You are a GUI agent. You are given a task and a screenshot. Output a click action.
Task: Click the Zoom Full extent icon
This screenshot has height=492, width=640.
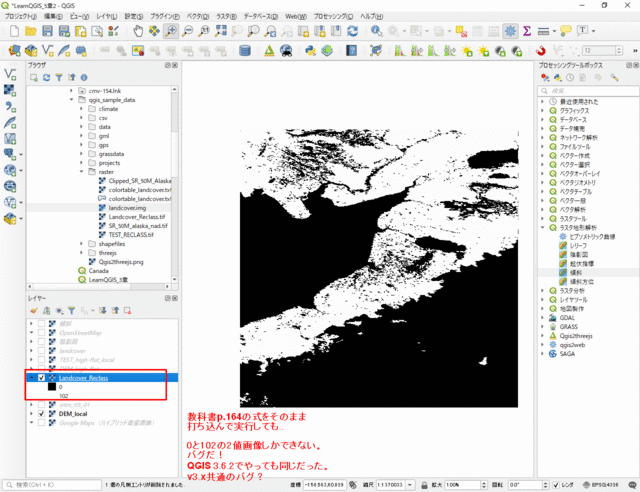click(221, 31)
